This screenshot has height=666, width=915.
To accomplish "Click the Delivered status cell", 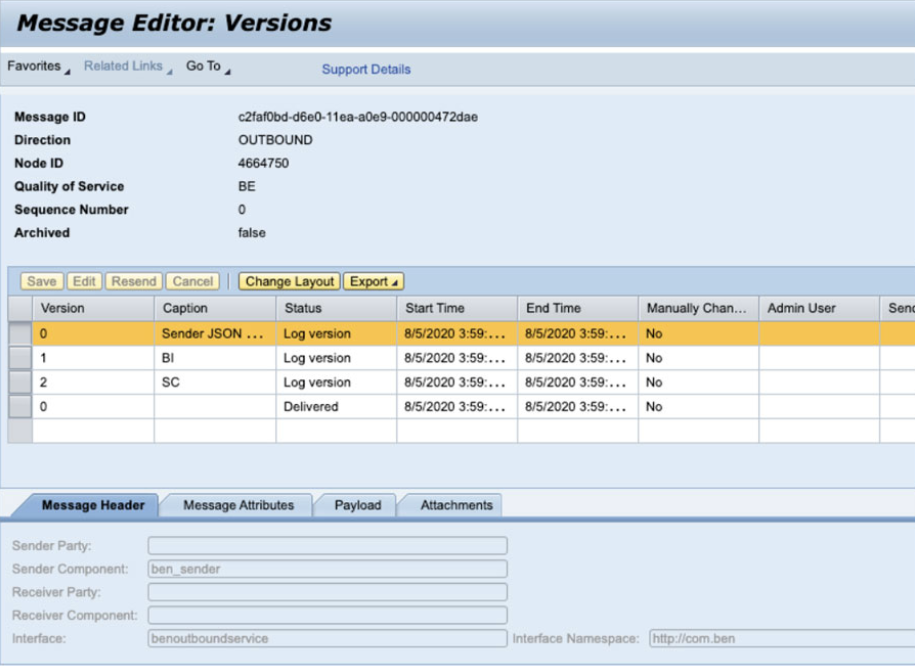I will (x=335, y=407).
